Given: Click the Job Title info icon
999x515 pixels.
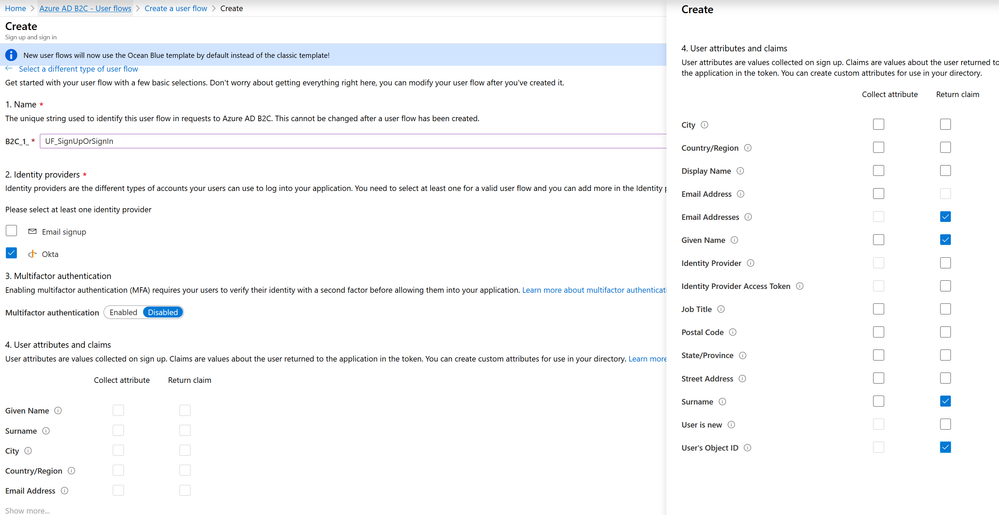Looking at the screenshot, I should (721, 309).
